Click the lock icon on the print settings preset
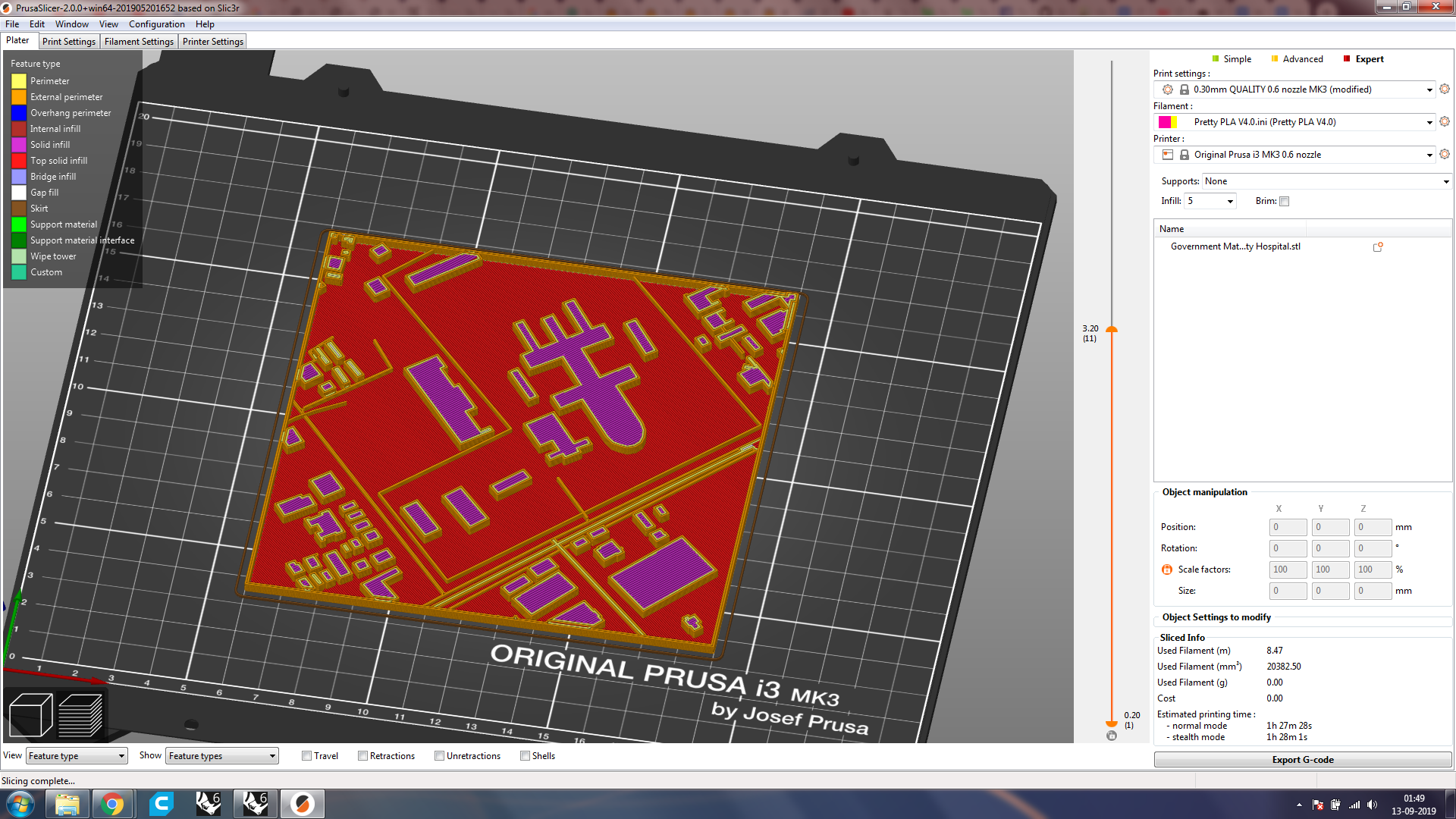This screenshot has width=1456, height=819. pos(1184,89)
